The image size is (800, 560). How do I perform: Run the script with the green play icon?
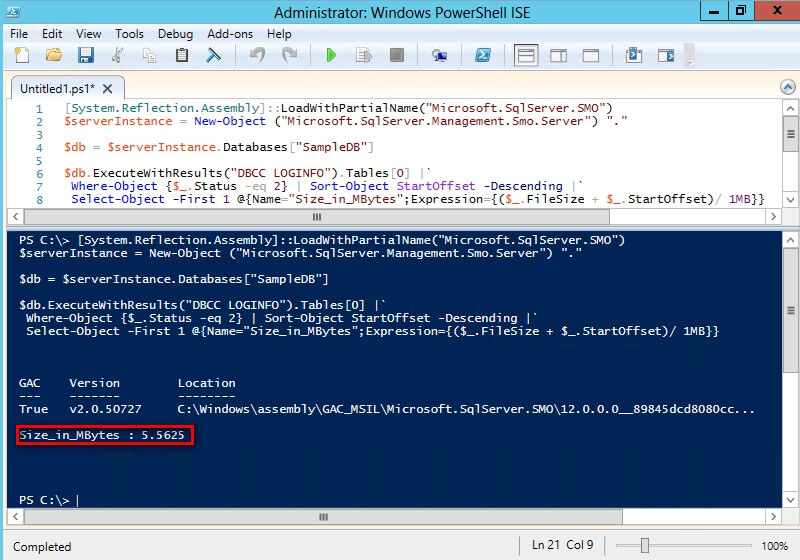[331, 55]
